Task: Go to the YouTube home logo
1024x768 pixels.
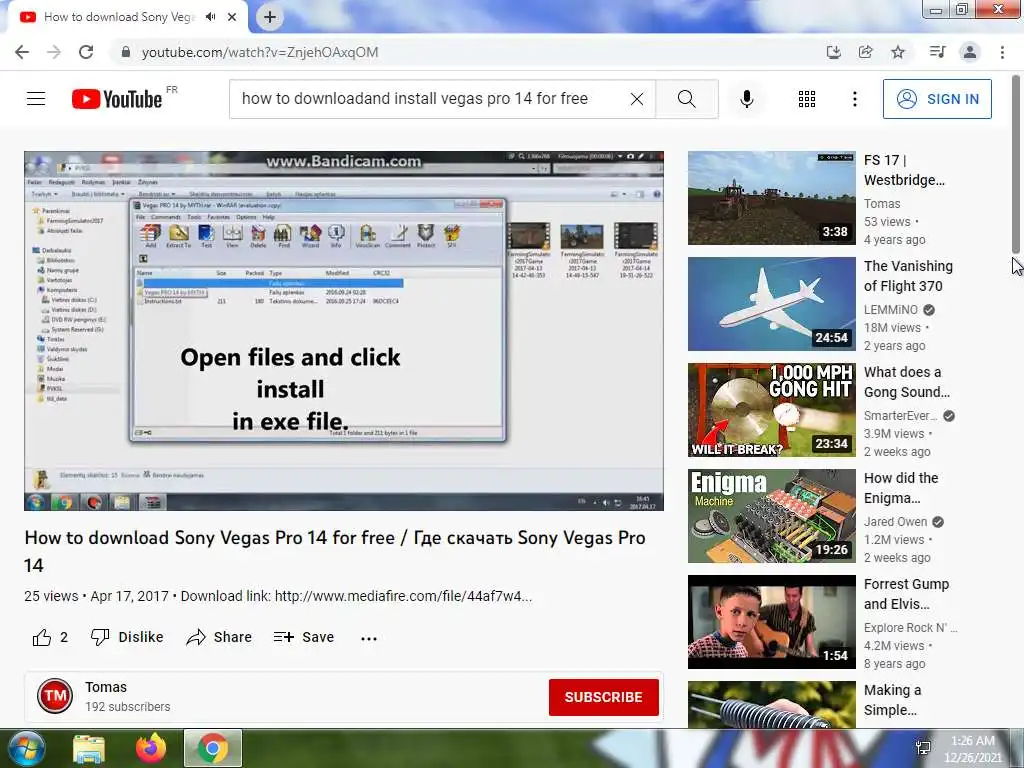Action: coord(118,99)
